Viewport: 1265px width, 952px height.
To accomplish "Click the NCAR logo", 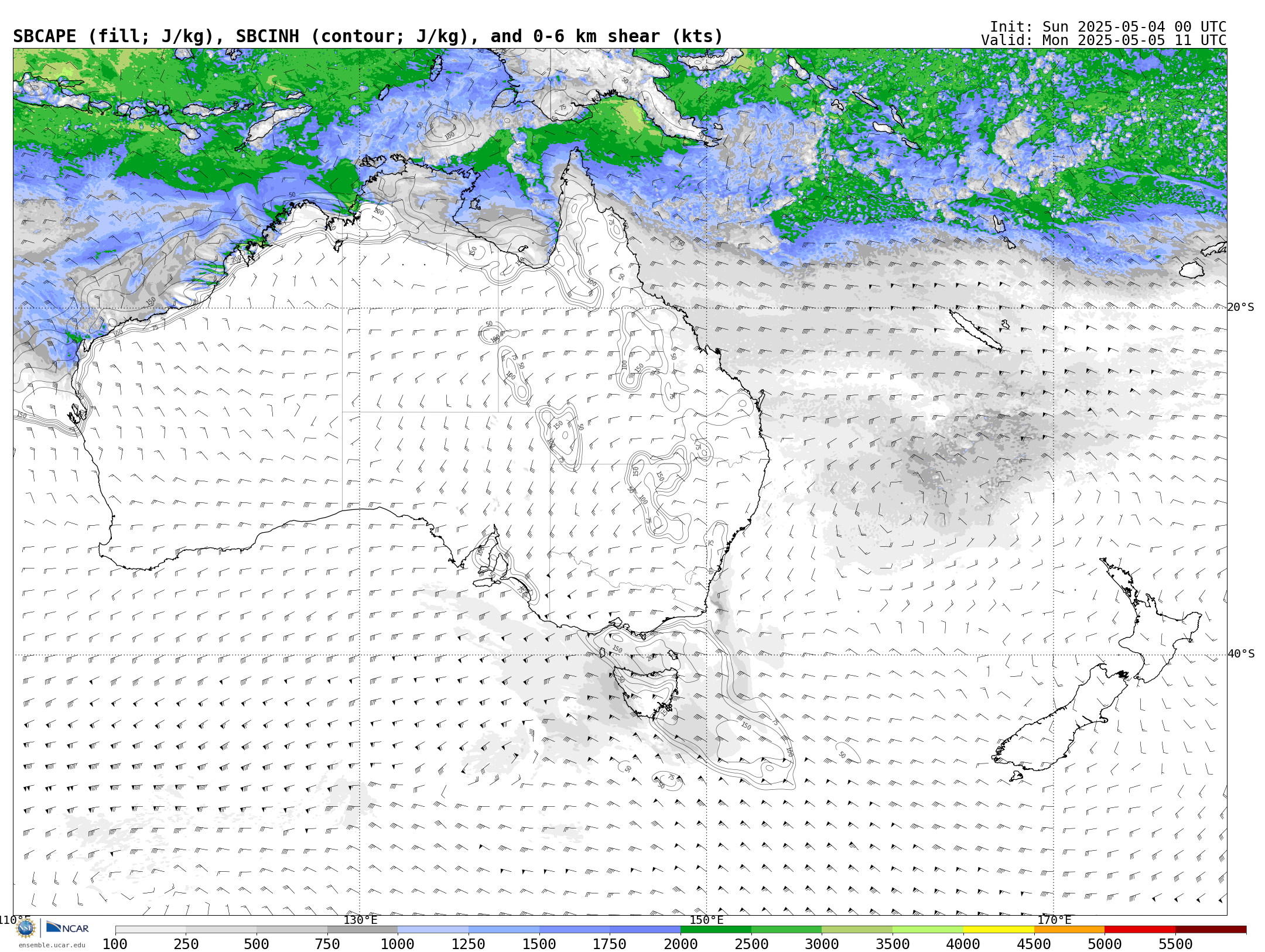I will [x=67, y=927].
